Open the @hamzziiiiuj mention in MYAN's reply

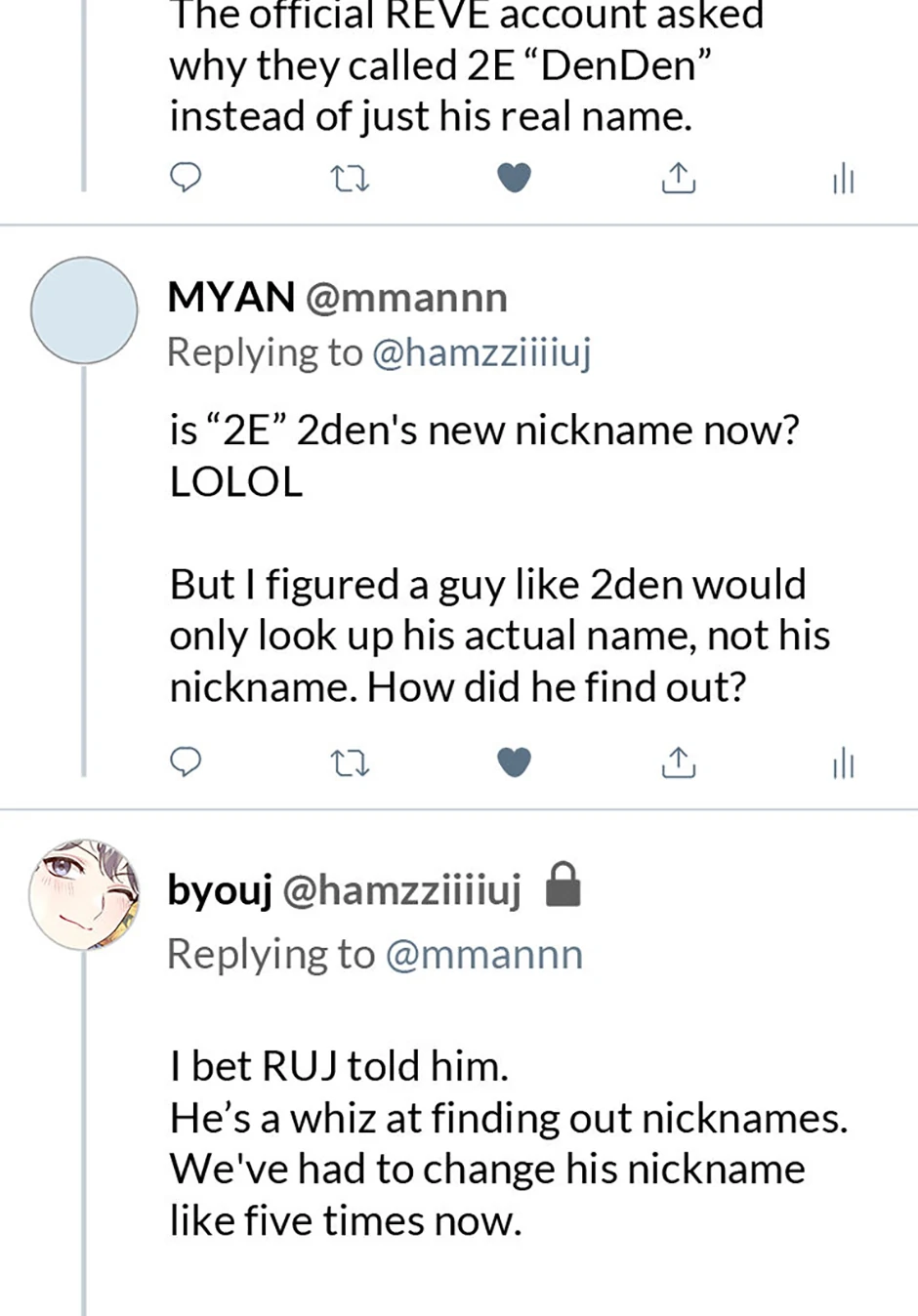pyautogui.click(x=481, y=352)
